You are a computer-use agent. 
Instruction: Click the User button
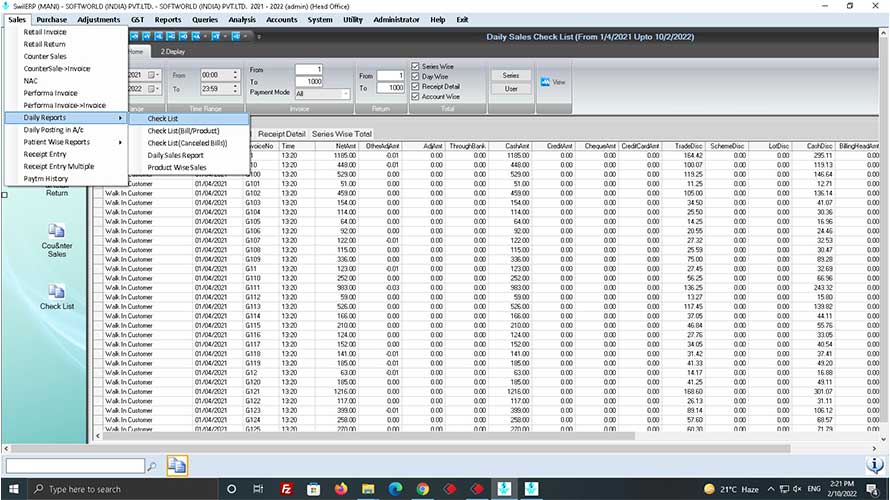point(510,89)
